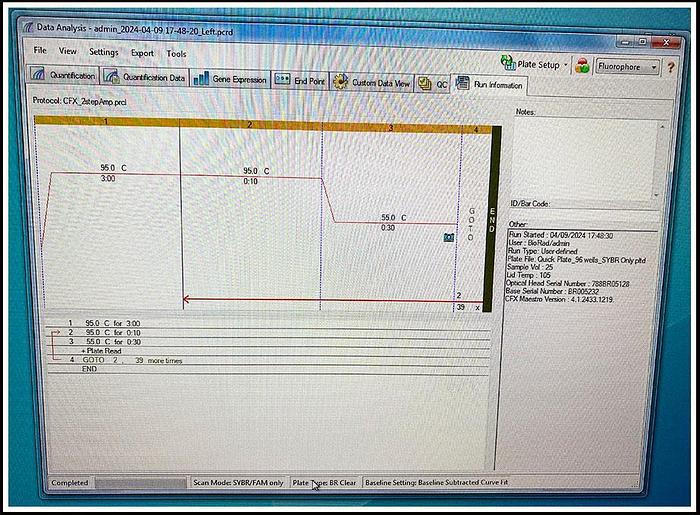Click the Quantification tab icon
This screenshot has height=515, width=700.
[39, 76]
